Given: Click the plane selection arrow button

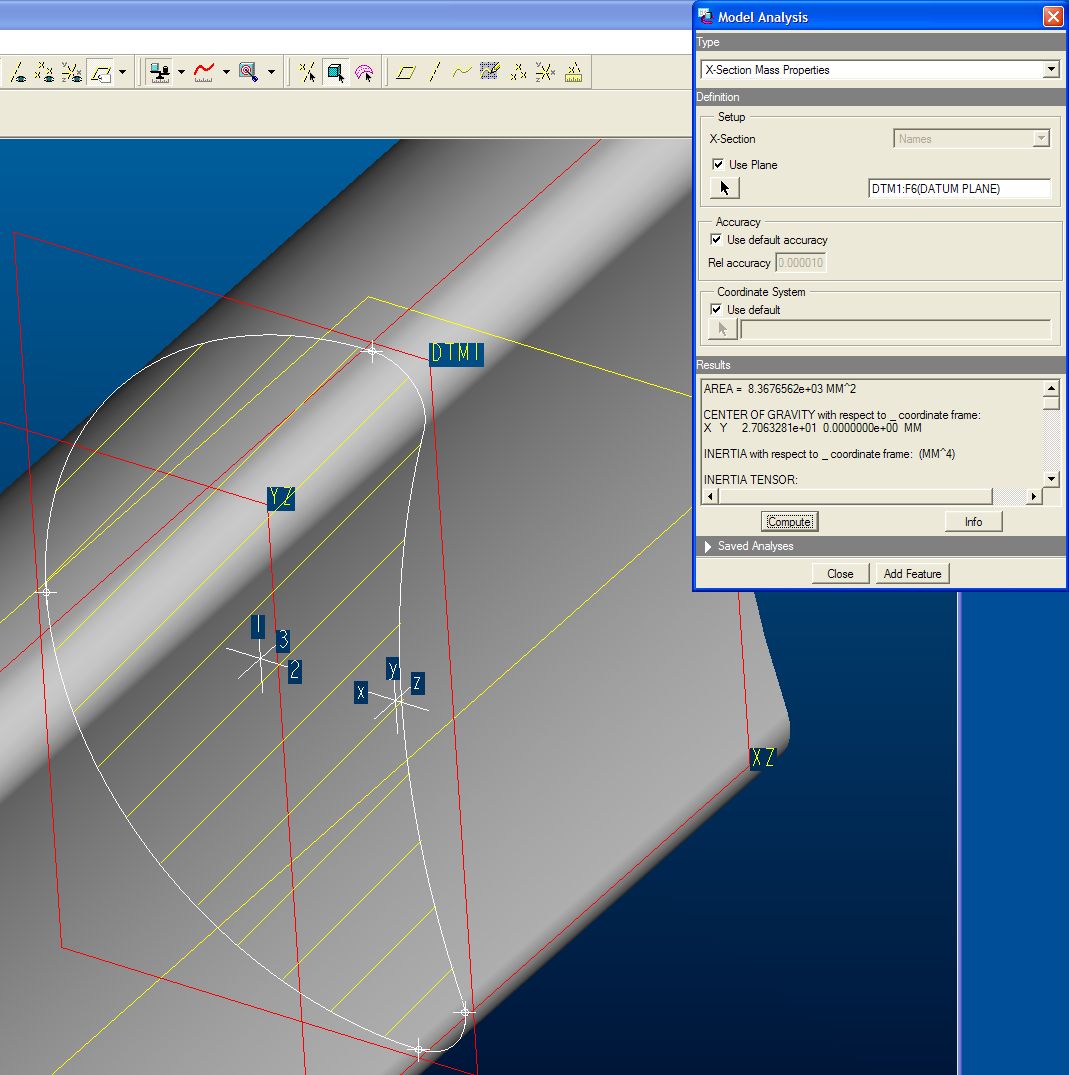Looking at the screenshot, I should [723, 188].
